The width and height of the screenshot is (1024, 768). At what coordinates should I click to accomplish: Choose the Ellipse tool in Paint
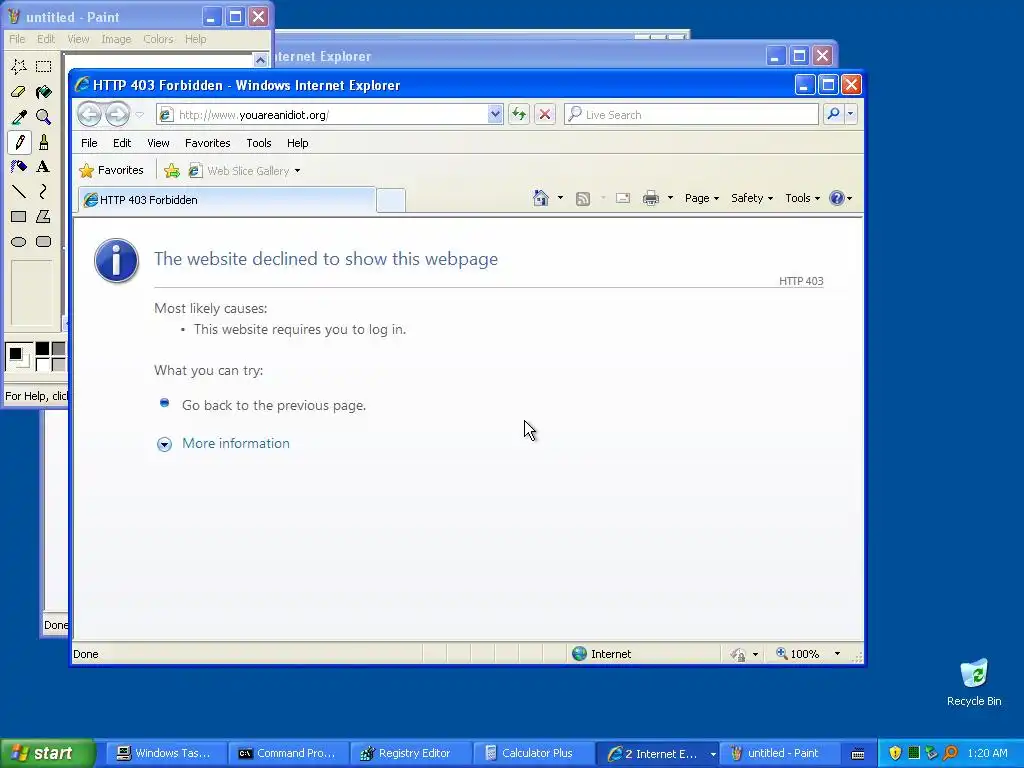click(19, 242)
